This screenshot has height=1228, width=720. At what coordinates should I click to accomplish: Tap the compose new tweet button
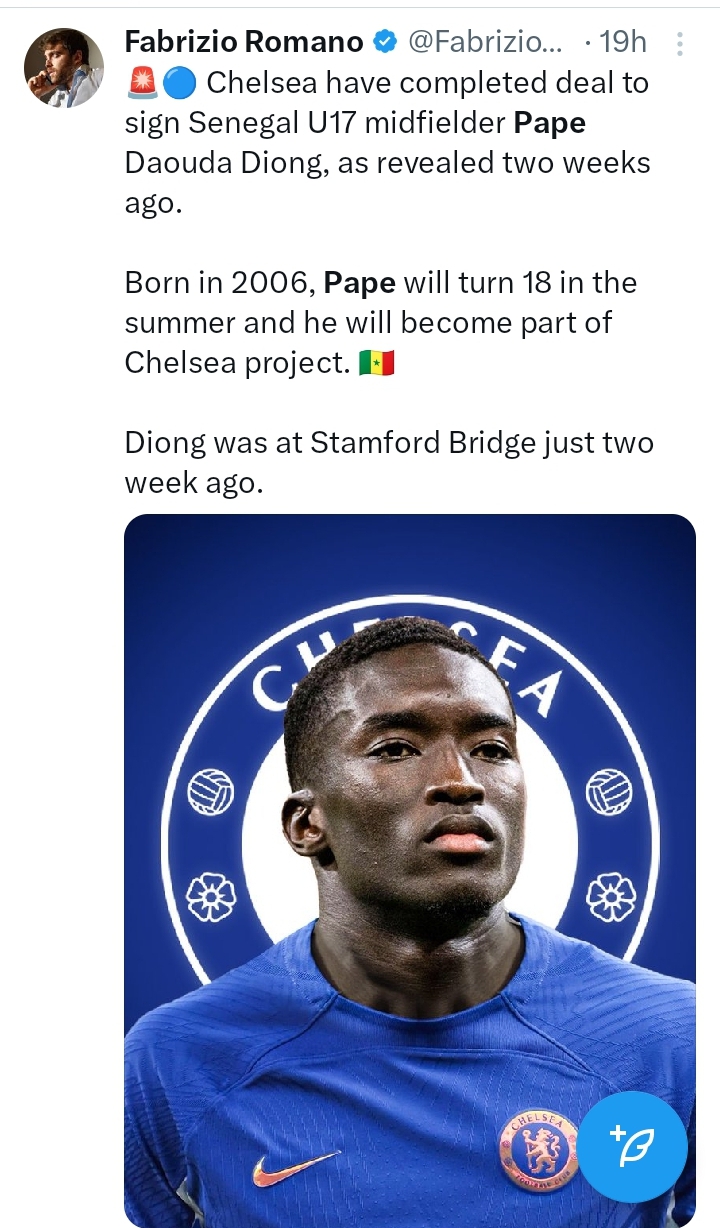633,1146
